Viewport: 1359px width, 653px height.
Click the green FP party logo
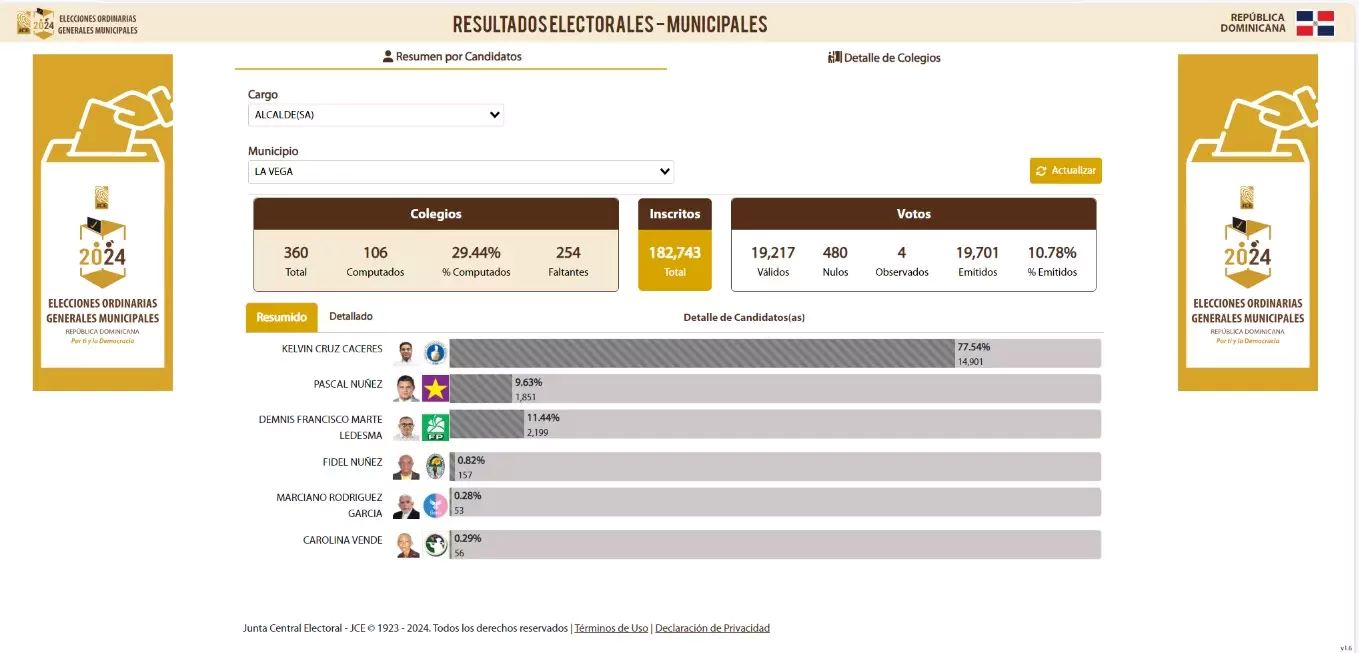[435, 427]
